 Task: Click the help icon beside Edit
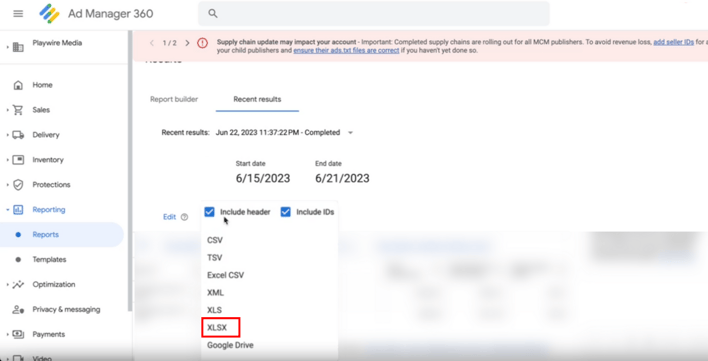tap(184, 217)
